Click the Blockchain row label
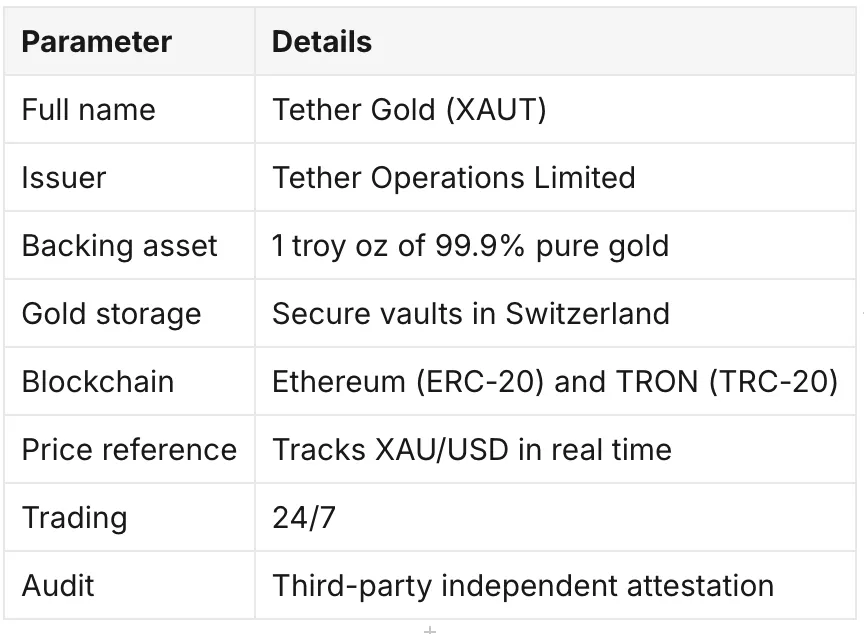The height and width of the screenshot is (634, 864). (129, 381)
